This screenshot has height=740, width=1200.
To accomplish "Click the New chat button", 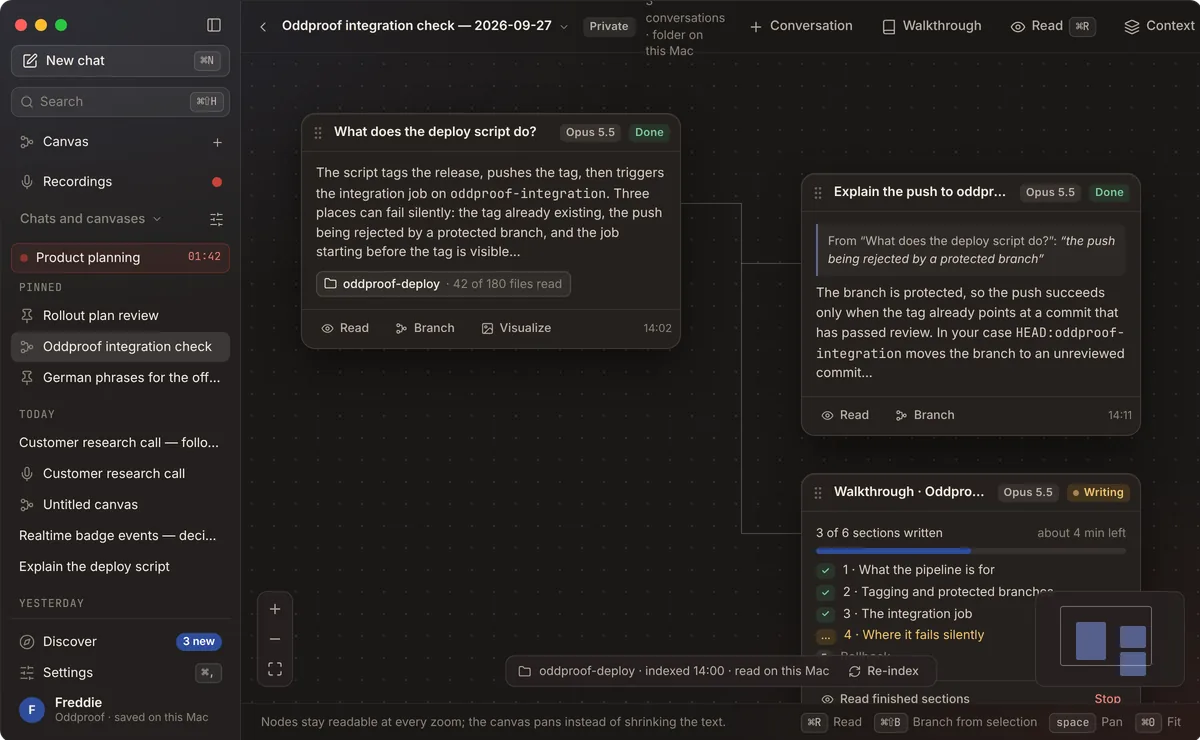I will (x=120, y=61).
